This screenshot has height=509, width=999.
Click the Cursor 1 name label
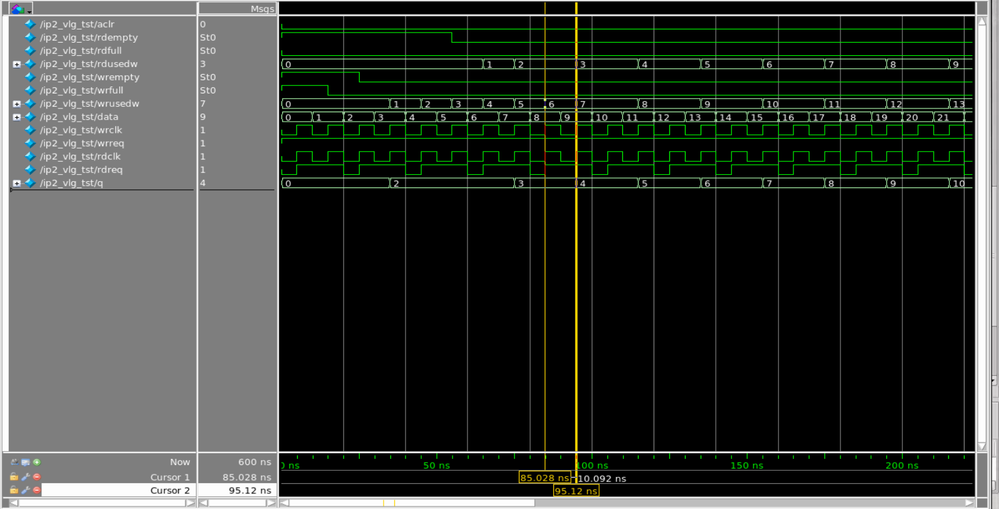click(169, 477)
